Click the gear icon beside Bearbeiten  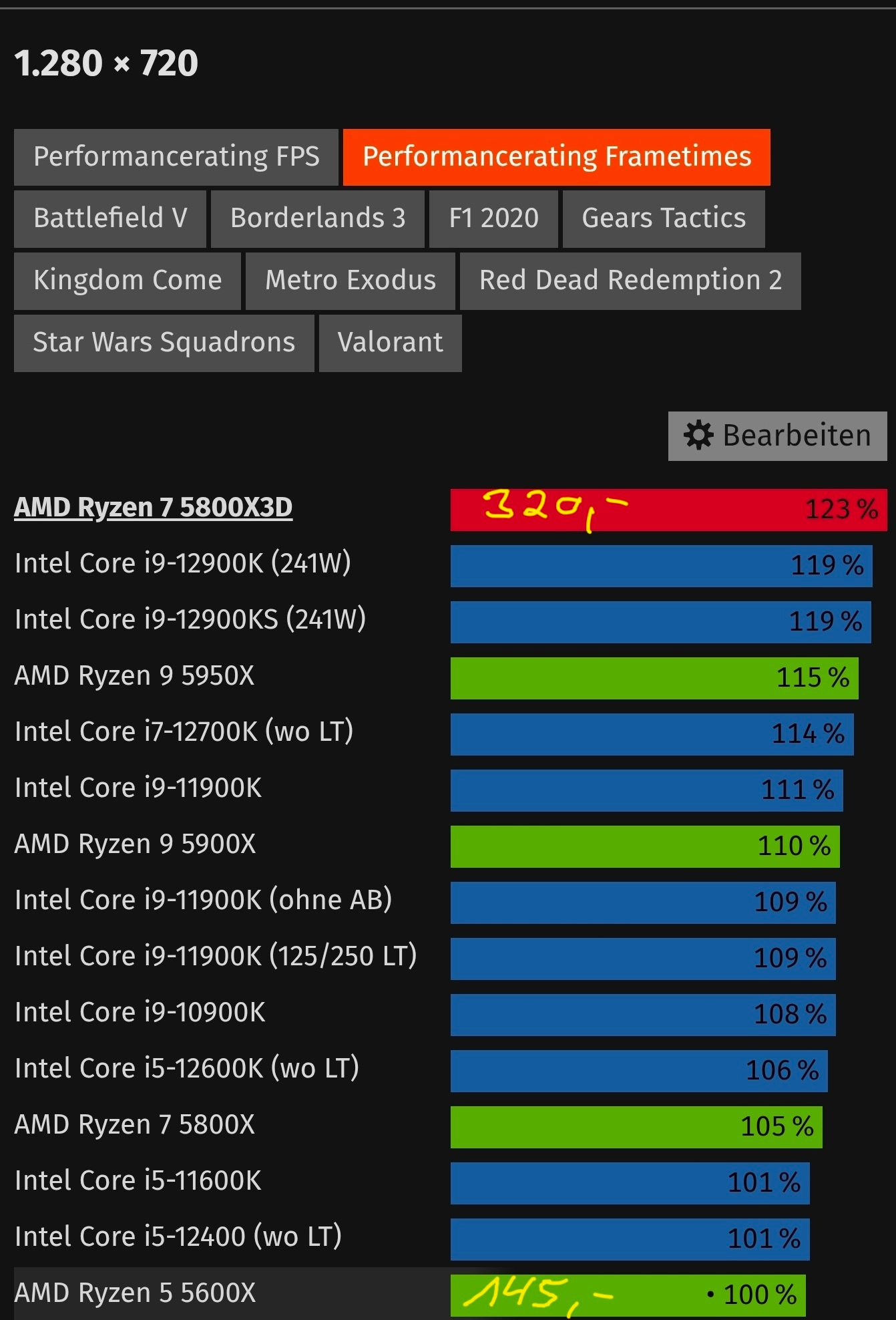click(x=698, y=436)
